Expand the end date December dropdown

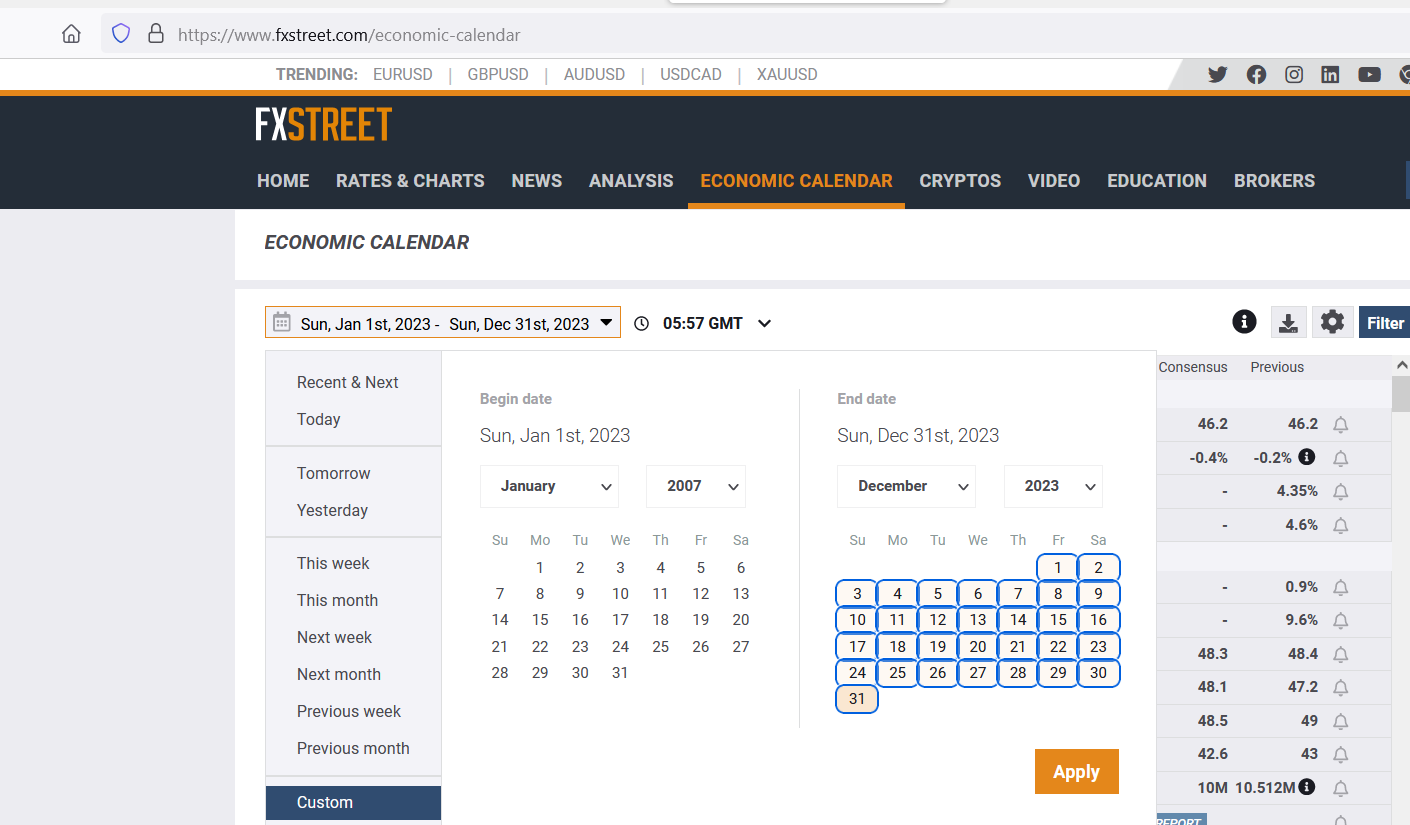(x=906, y=486)
